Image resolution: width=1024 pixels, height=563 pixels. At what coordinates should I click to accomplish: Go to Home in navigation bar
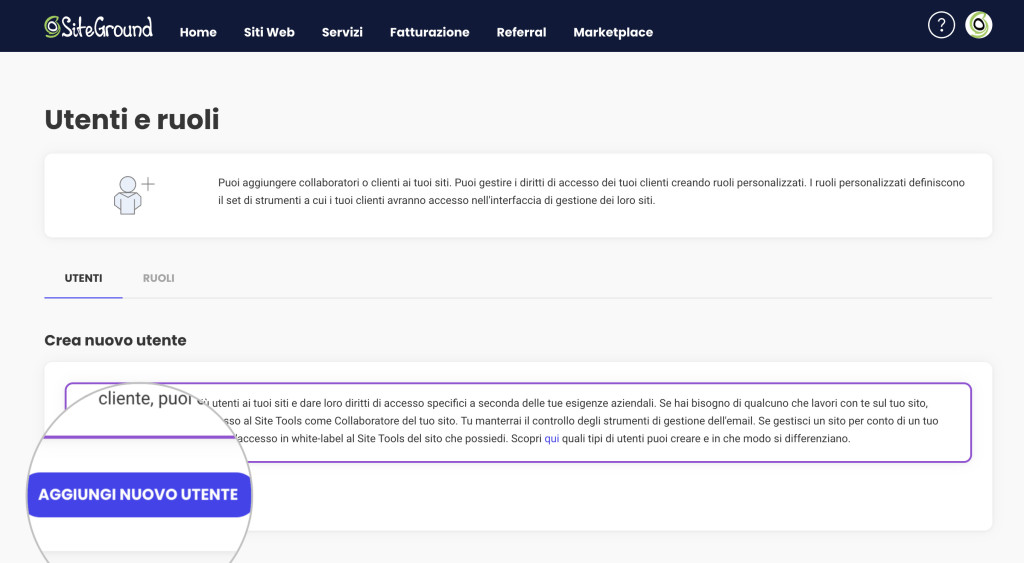point(198,32)
